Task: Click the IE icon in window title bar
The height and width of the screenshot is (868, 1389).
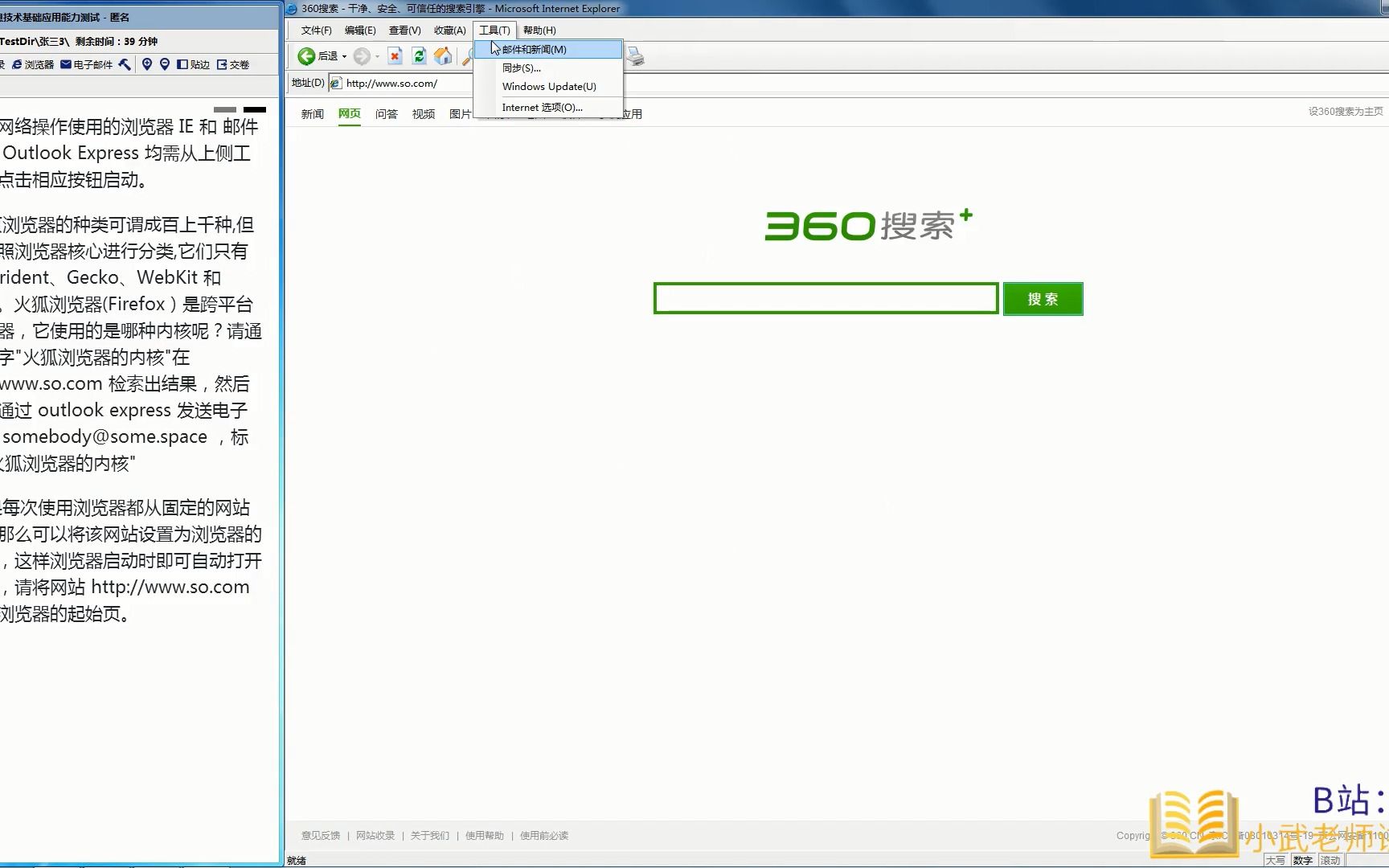Action: [x=292, y=9]
